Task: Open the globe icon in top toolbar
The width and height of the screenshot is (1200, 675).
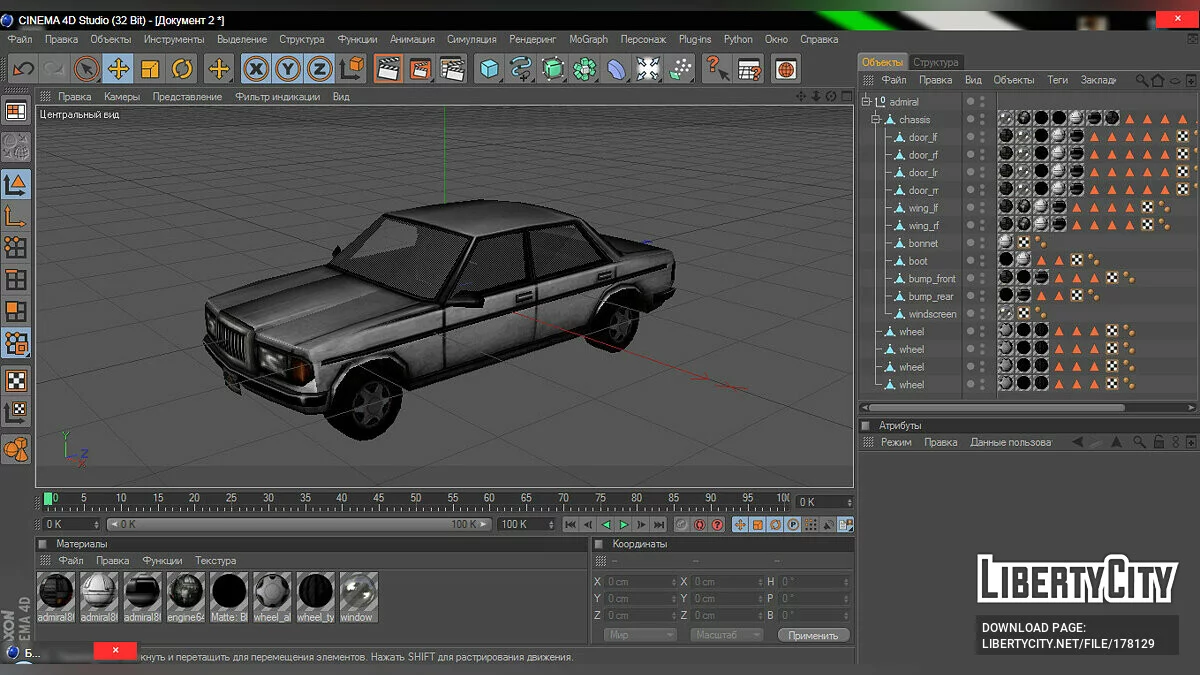Action: (786, 69)
